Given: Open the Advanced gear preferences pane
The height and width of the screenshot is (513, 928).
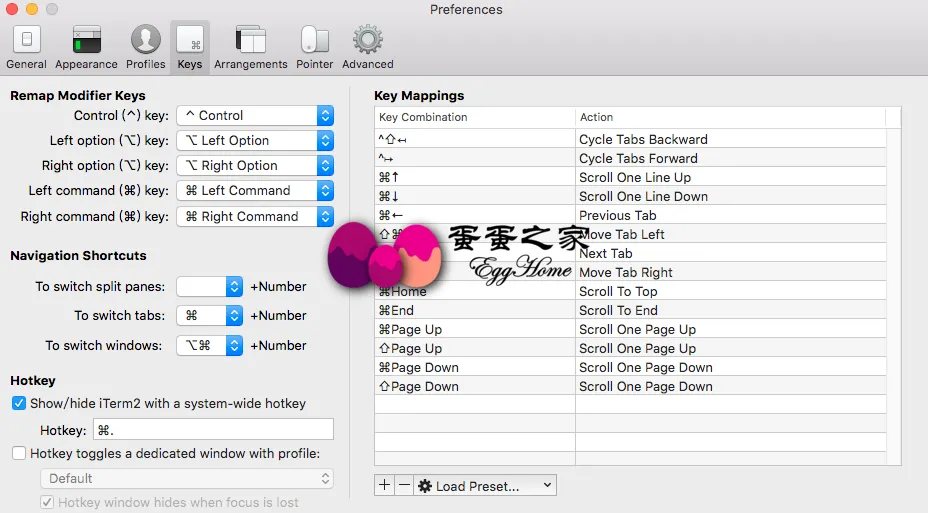Looking at the screenshot, I should [x=368, y=47].
